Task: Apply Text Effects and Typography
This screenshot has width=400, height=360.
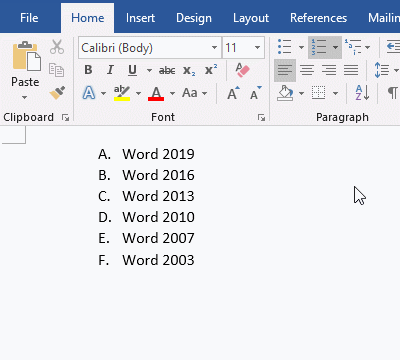Action: [x=89, y=93]
